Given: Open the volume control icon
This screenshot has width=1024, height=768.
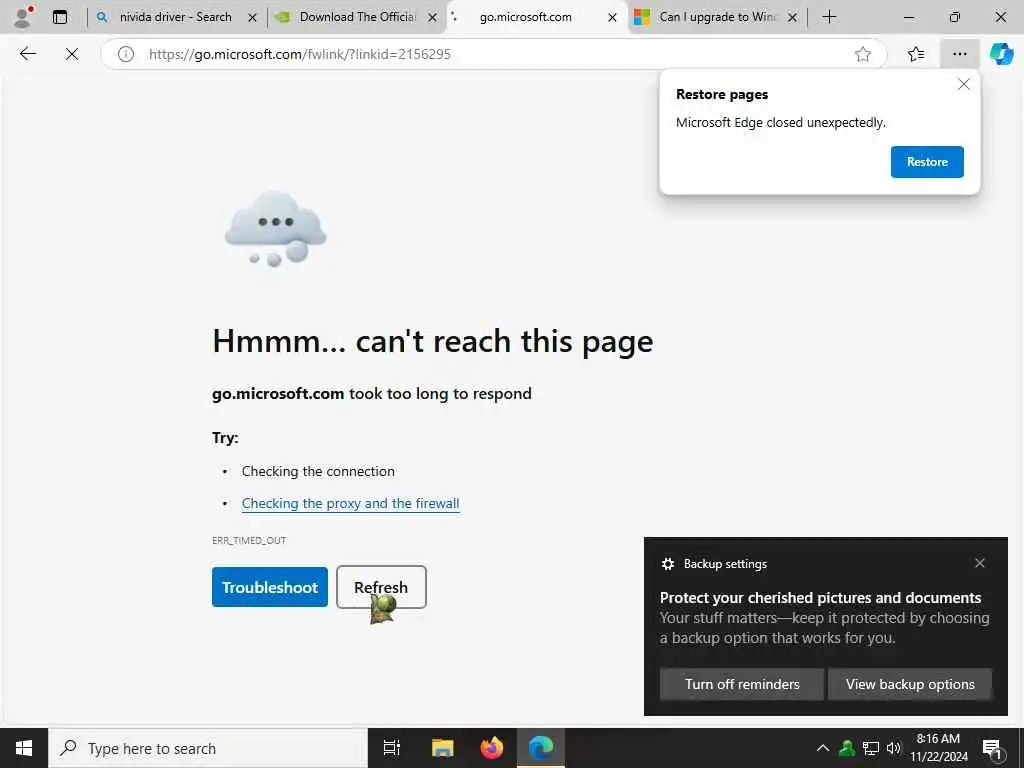Looking at the screenshot, I should (893, 748).
